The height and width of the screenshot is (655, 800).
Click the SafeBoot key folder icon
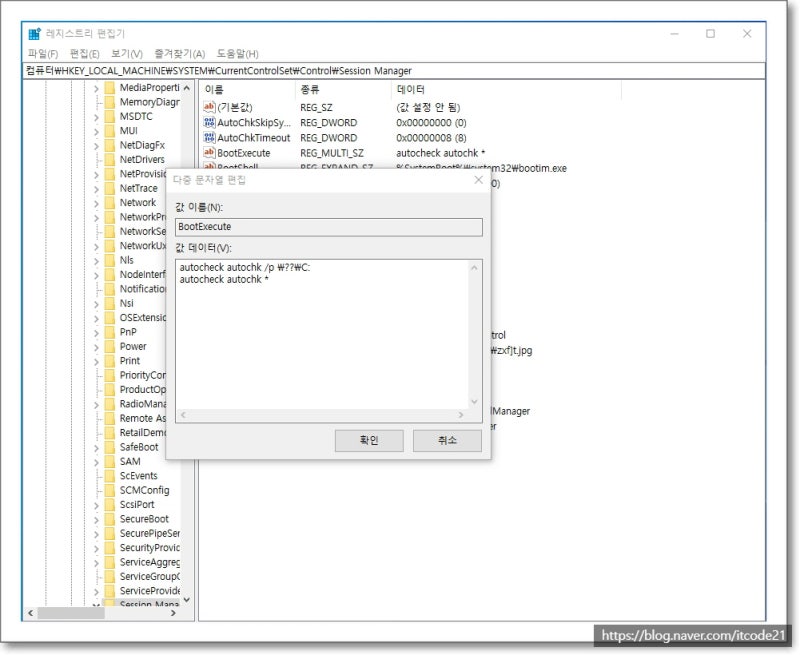(x=110, y=447)
